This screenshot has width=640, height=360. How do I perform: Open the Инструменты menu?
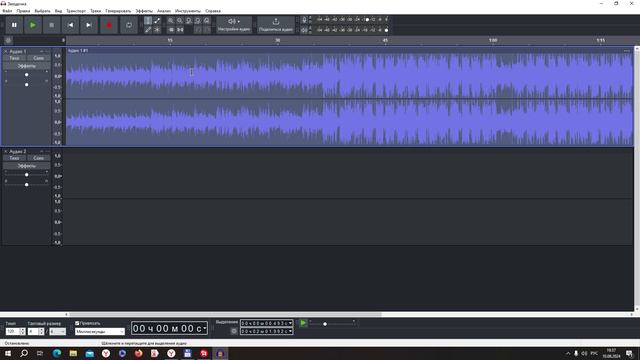[188, 11]
